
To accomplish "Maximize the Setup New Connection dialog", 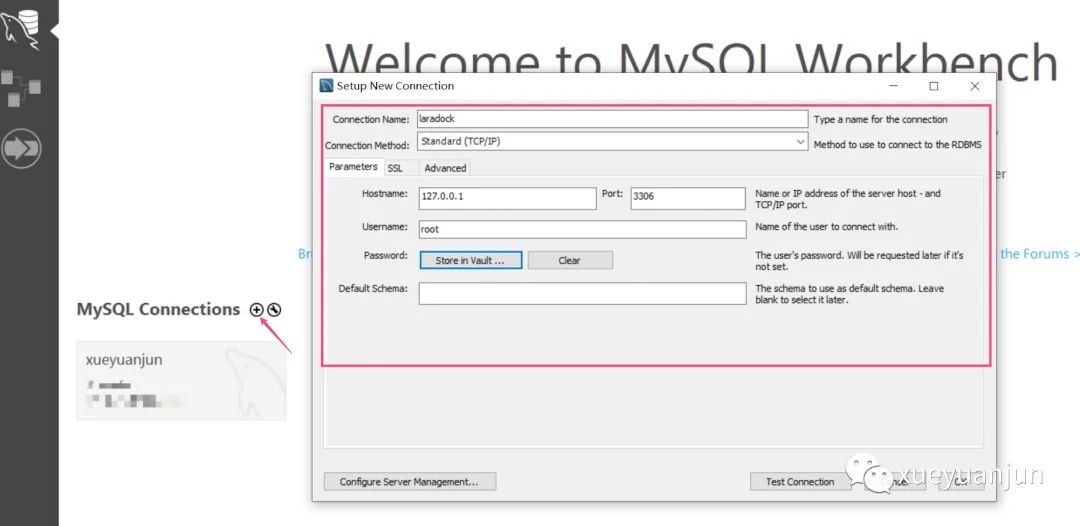I will click(934, 86).
